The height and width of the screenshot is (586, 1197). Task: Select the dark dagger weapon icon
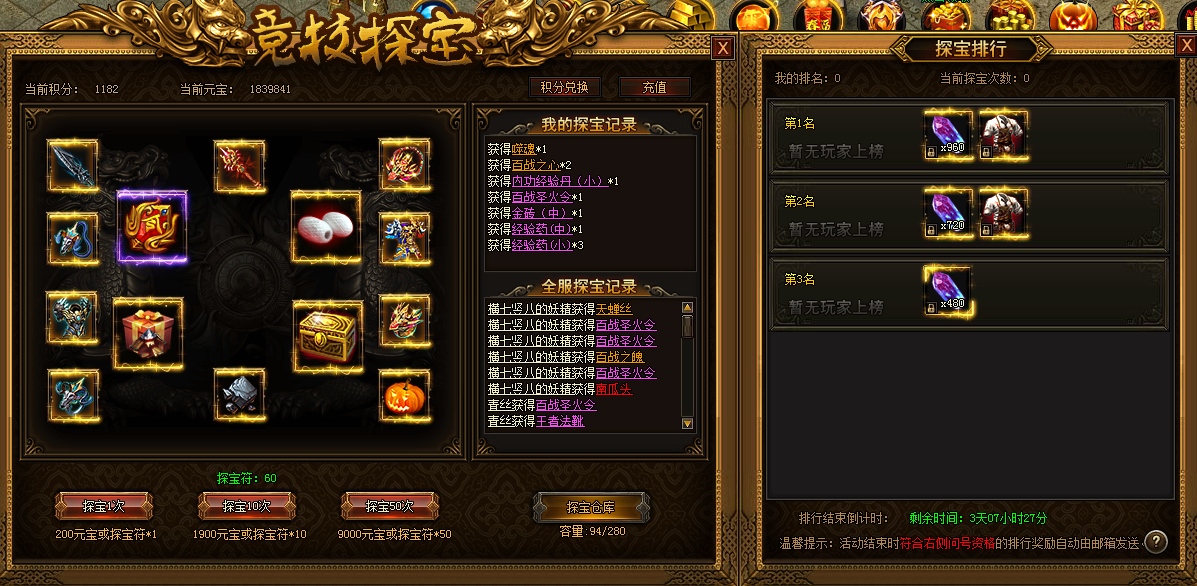(73, 165)
